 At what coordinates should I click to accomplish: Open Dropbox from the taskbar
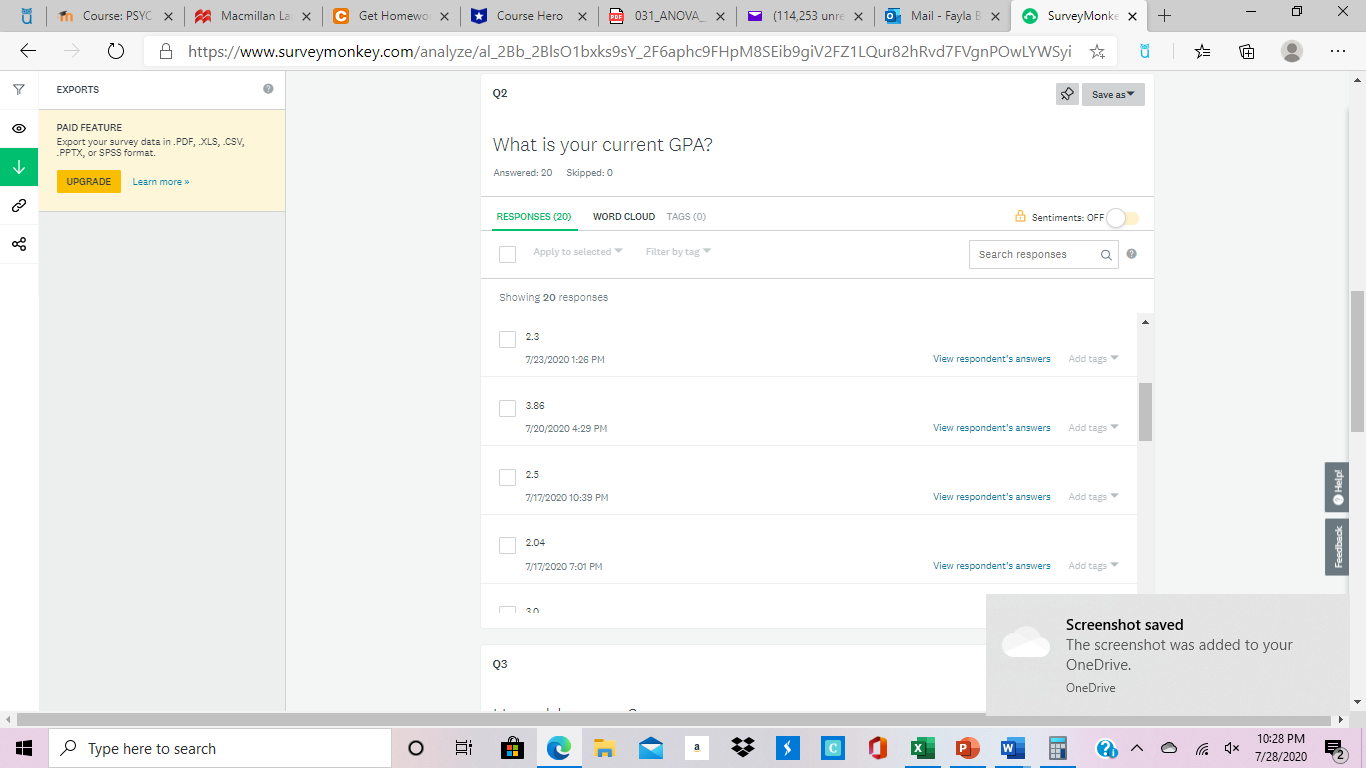pos(742,748)
